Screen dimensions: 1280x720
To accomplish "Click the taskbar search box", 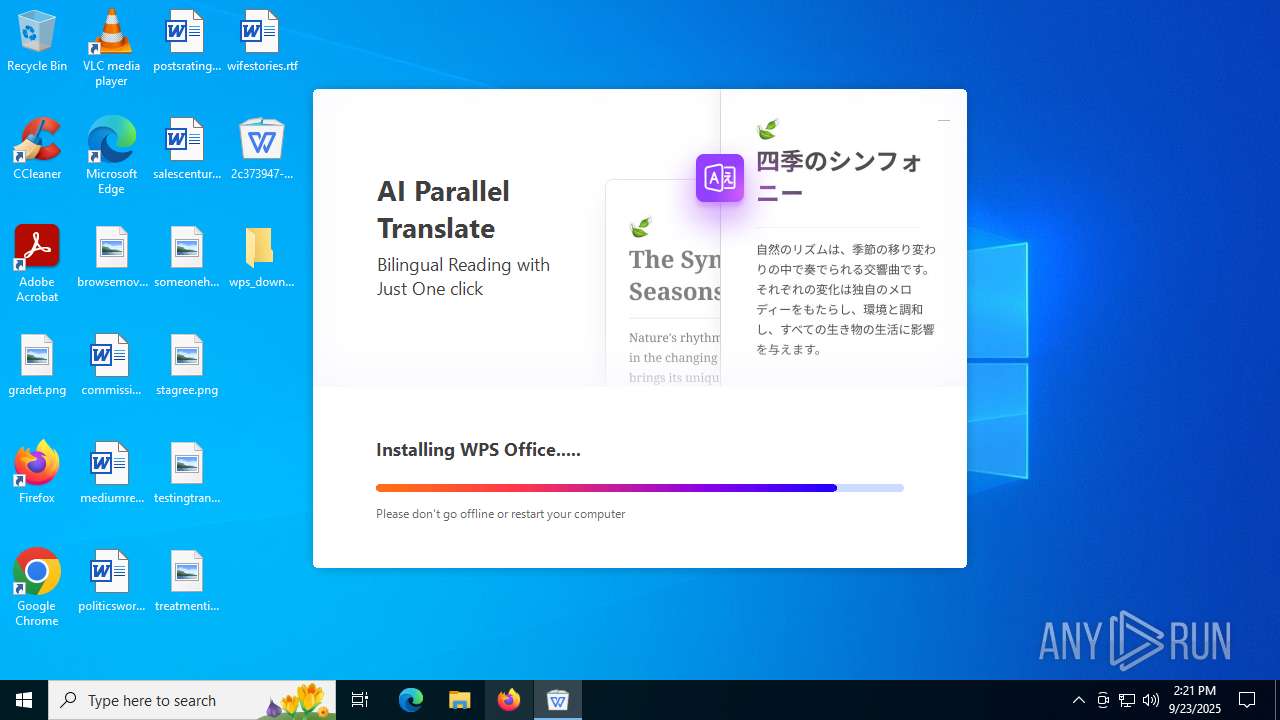I will point(192,700).
